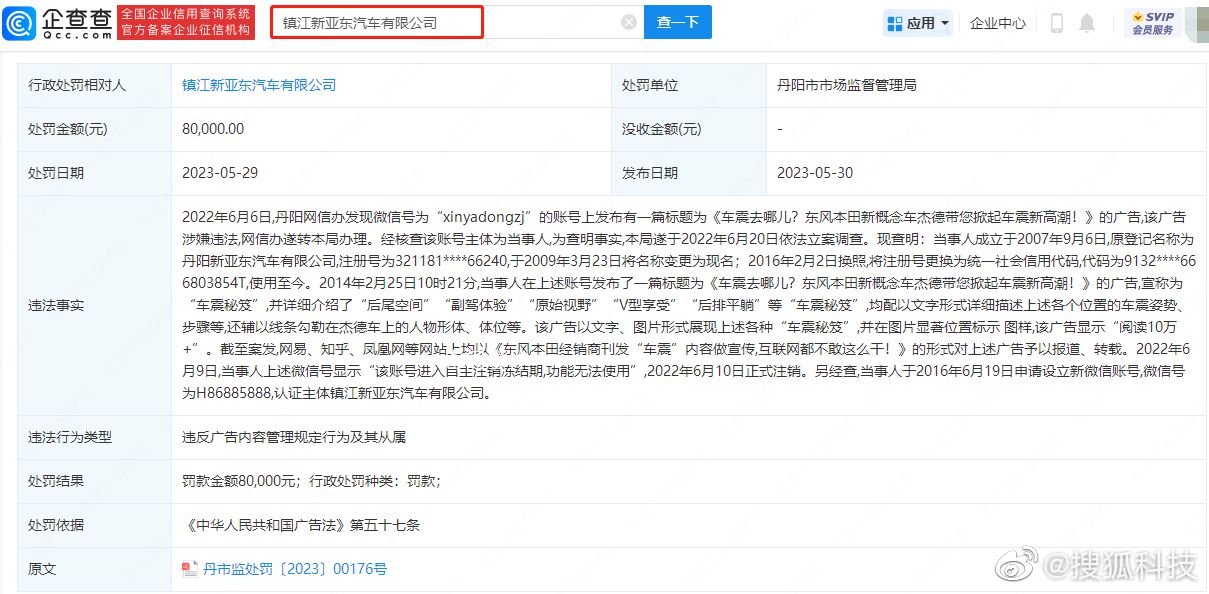
Task: Click the 处罚金额(元) label
Action: click(67, 130)
